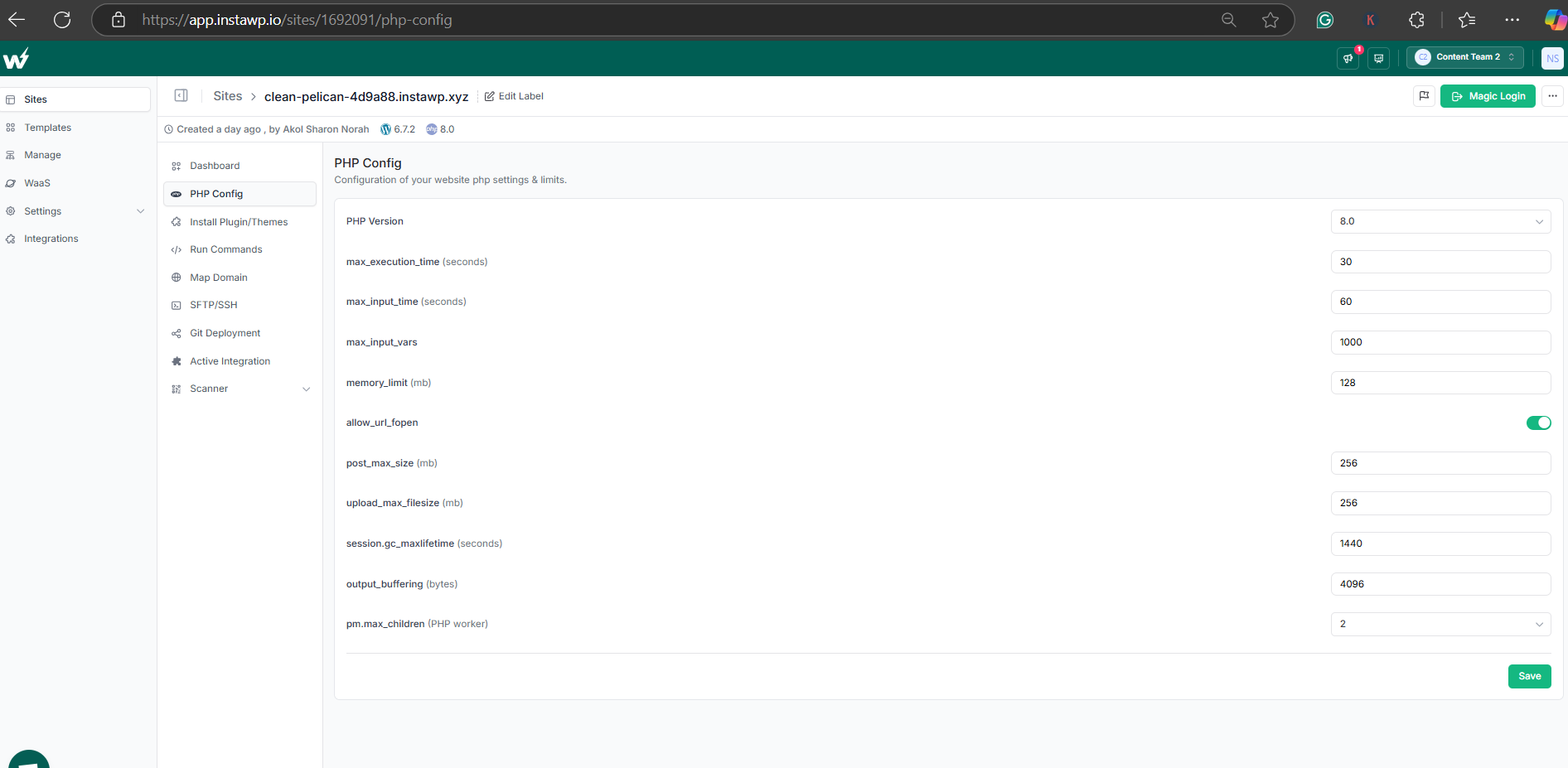Viewport: 1568px width, 768px height.
Task: Expand the Scanner submenu
Action: 240,389
